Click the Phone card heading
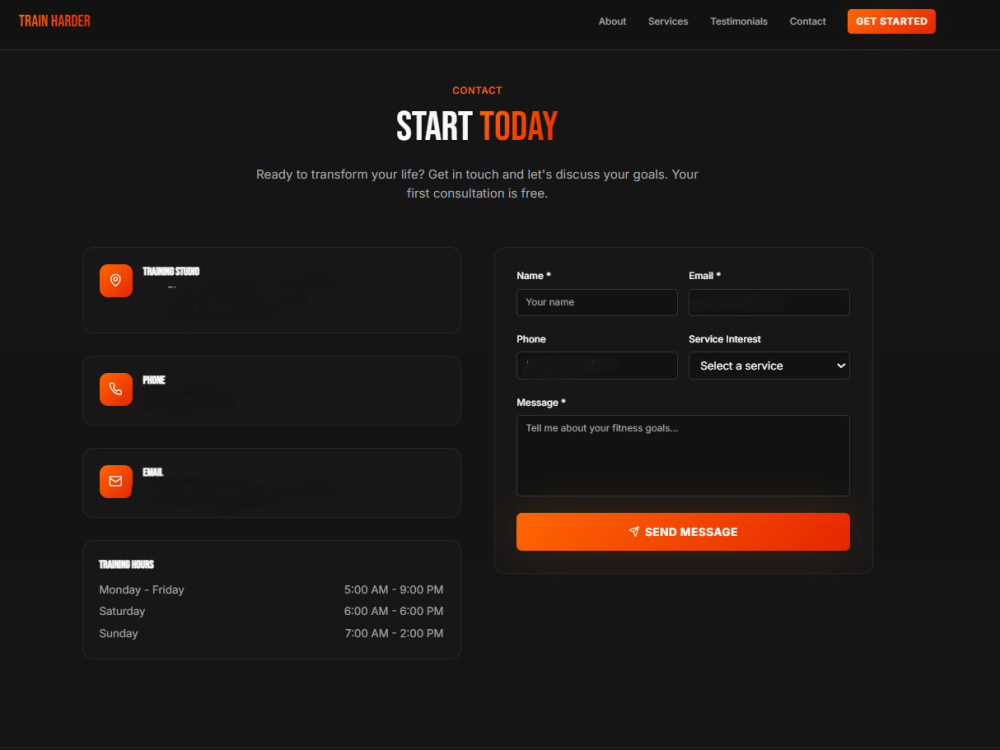This screenshot has width=1000, height=750. [154, 380]
